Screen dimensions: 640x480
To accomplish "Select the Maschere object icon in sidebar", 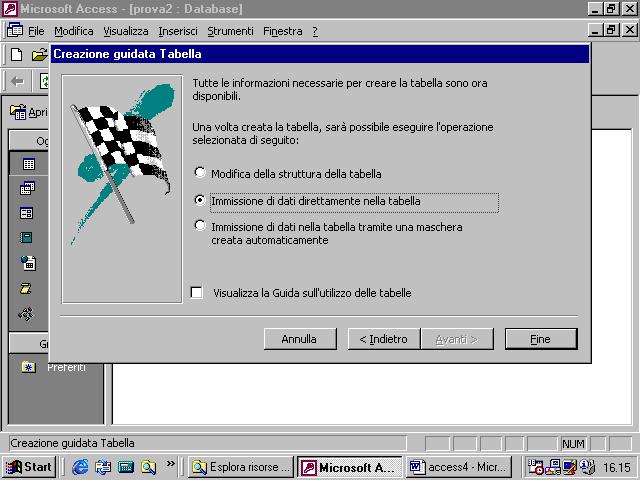I will (x=27, y=213).
